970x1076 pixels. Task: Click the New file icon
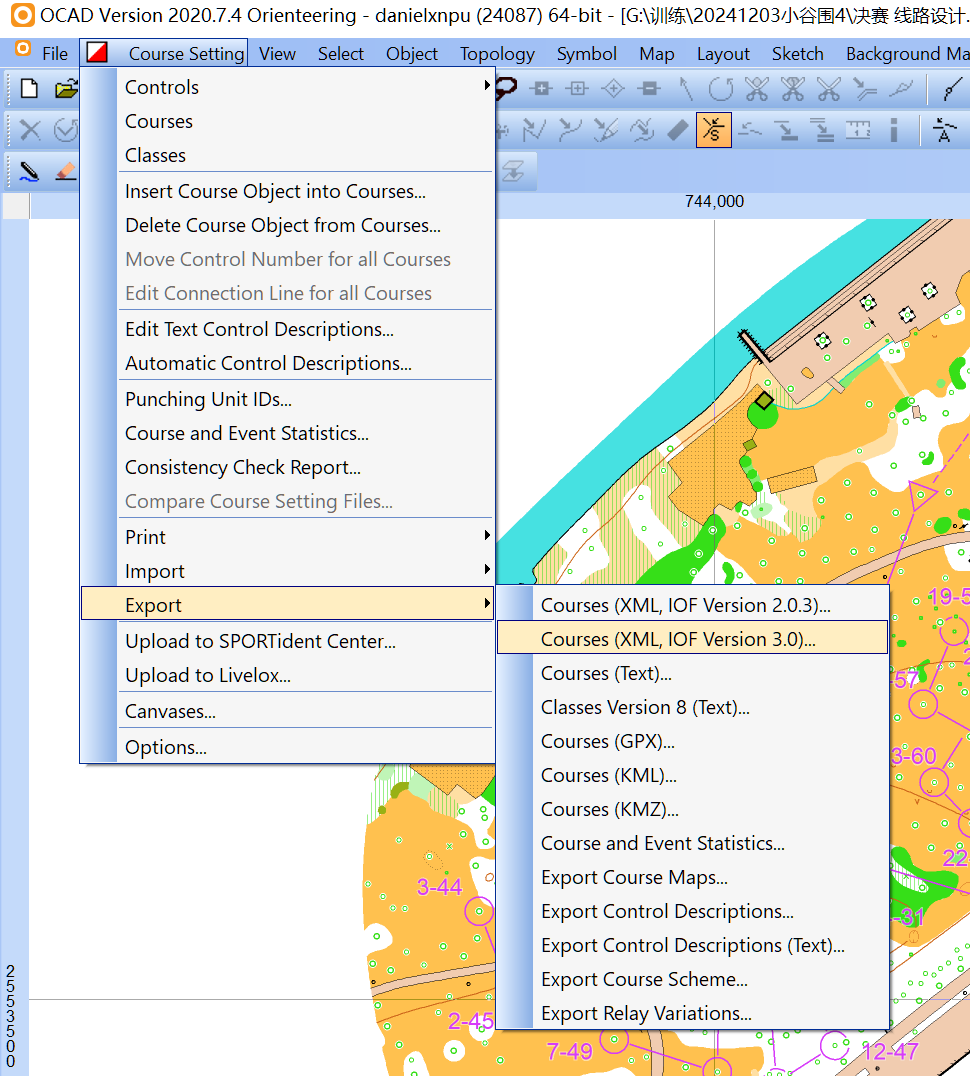[29, 89]
